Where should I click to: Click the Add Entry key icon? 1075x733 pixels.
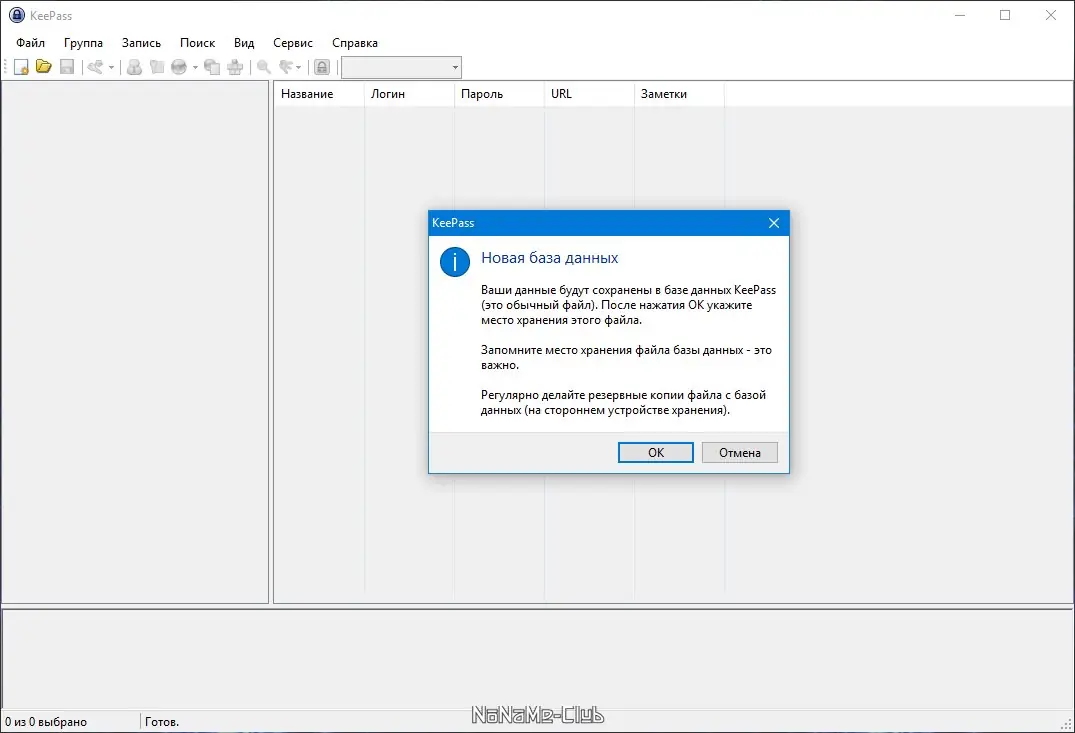click(x=95, y=67)
